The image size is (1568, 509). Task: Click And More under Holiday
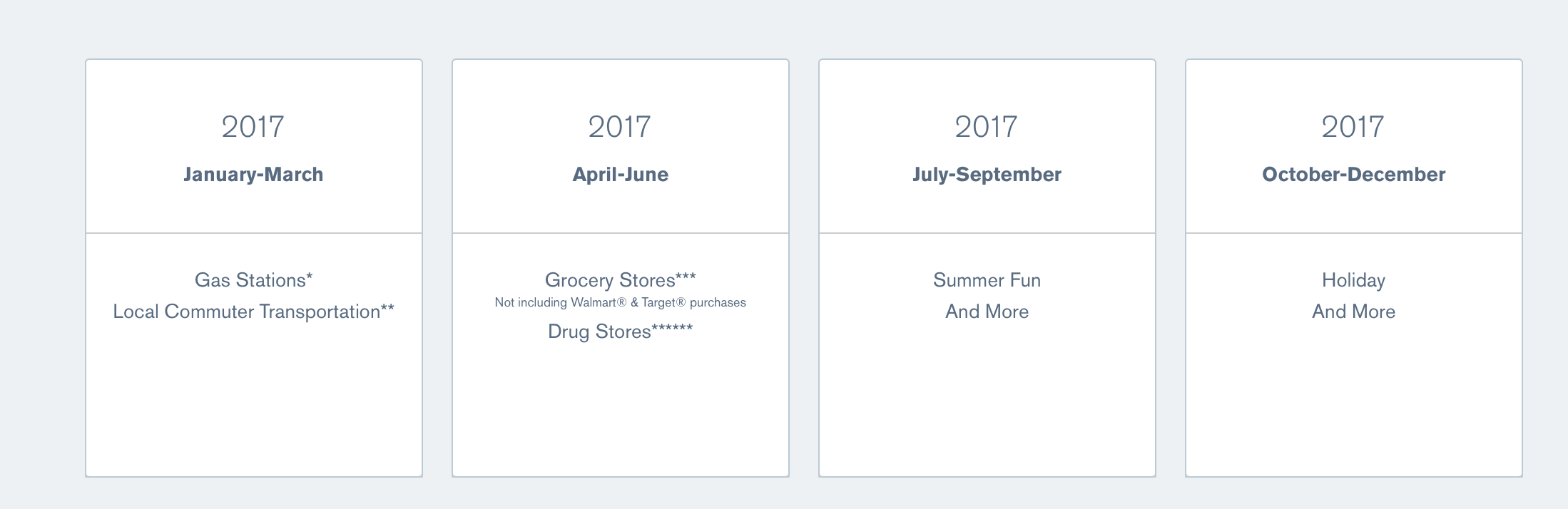1353,312
